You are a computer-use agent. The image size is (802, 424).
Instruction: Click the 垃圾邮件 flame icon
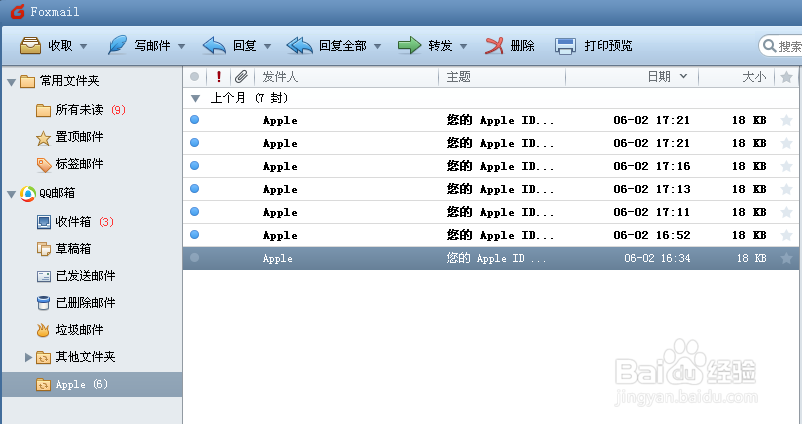pyautogui.click(x=43, y=330)
